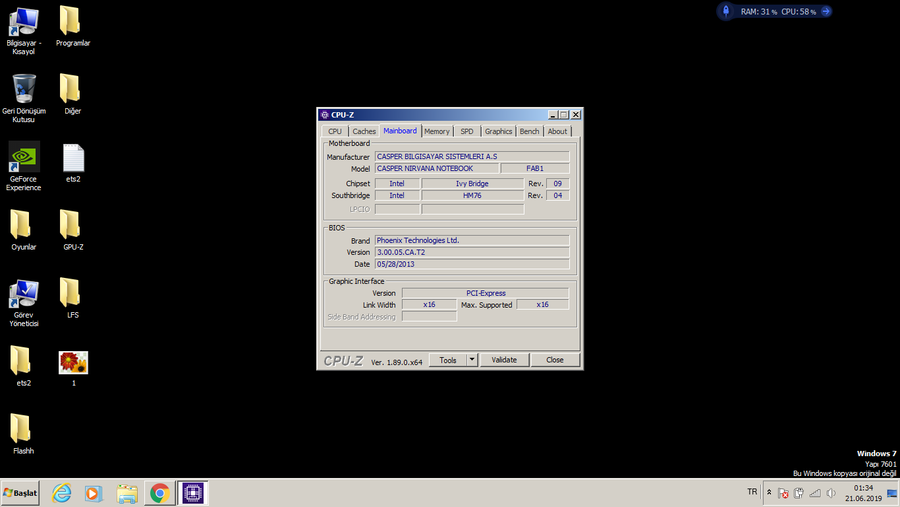Show hidden tray icons arrow
This screenshot has height=507, width=900.
coord(769,492)
